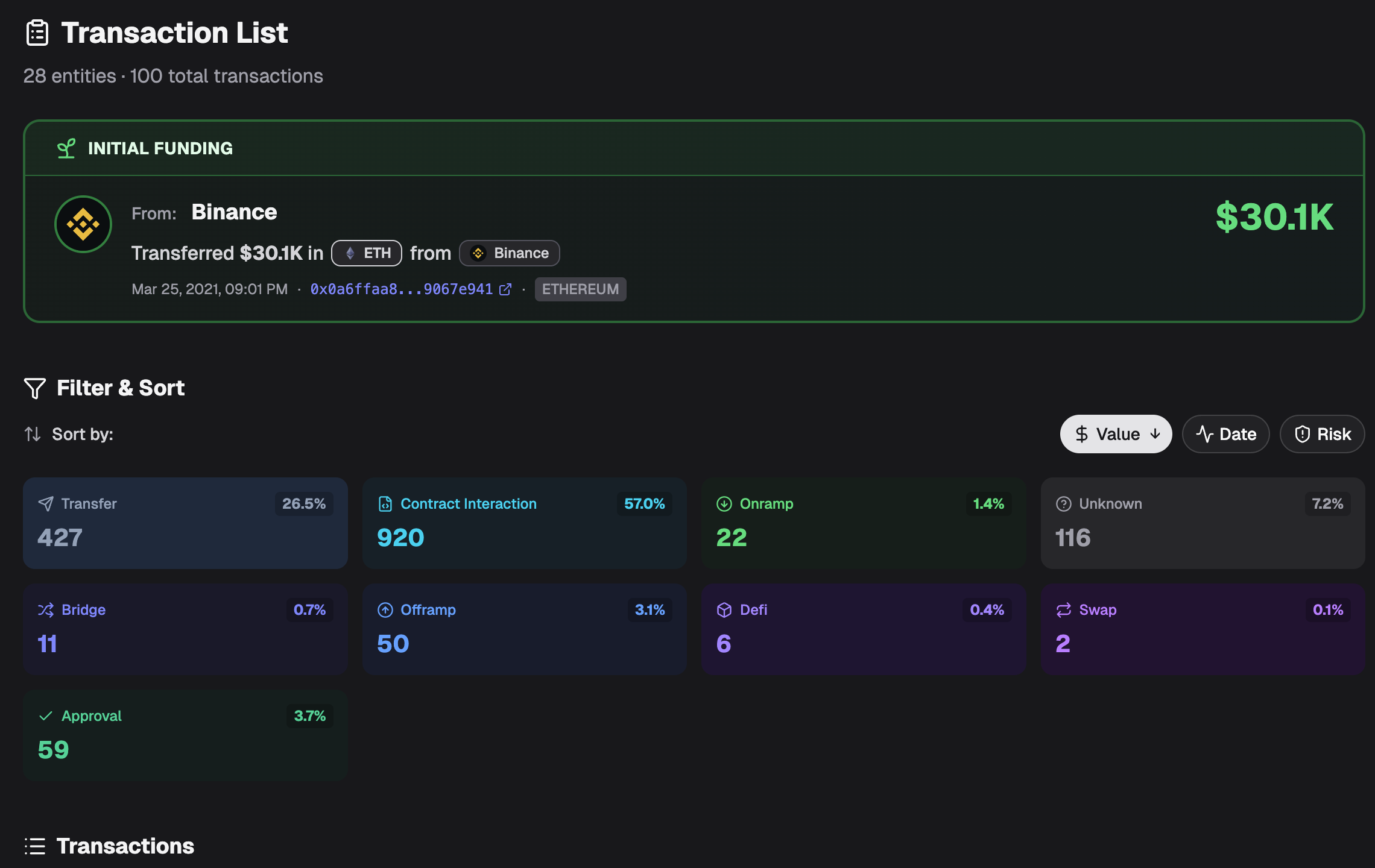Sort transactions by Value descending
The height and width of the screenshot is (868, 1375).
pos(1116,434)
